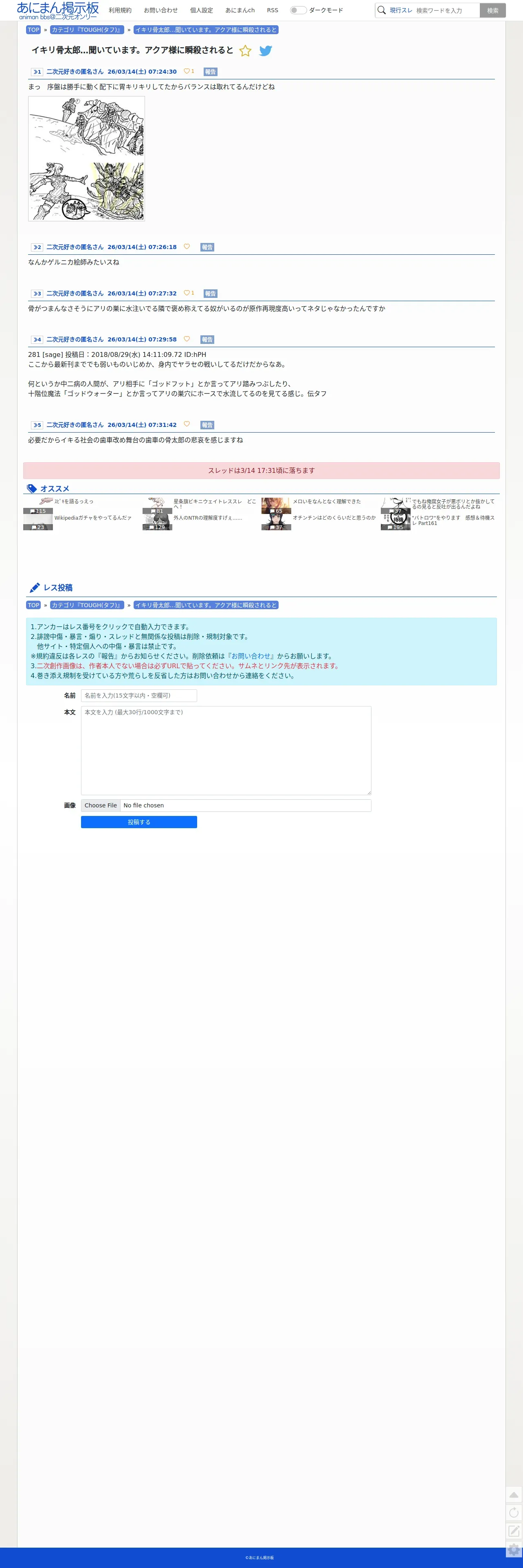Jump to page top with the up-arrow icon
Viewport: 523px width, 1568px height.
coord(514,1495)
